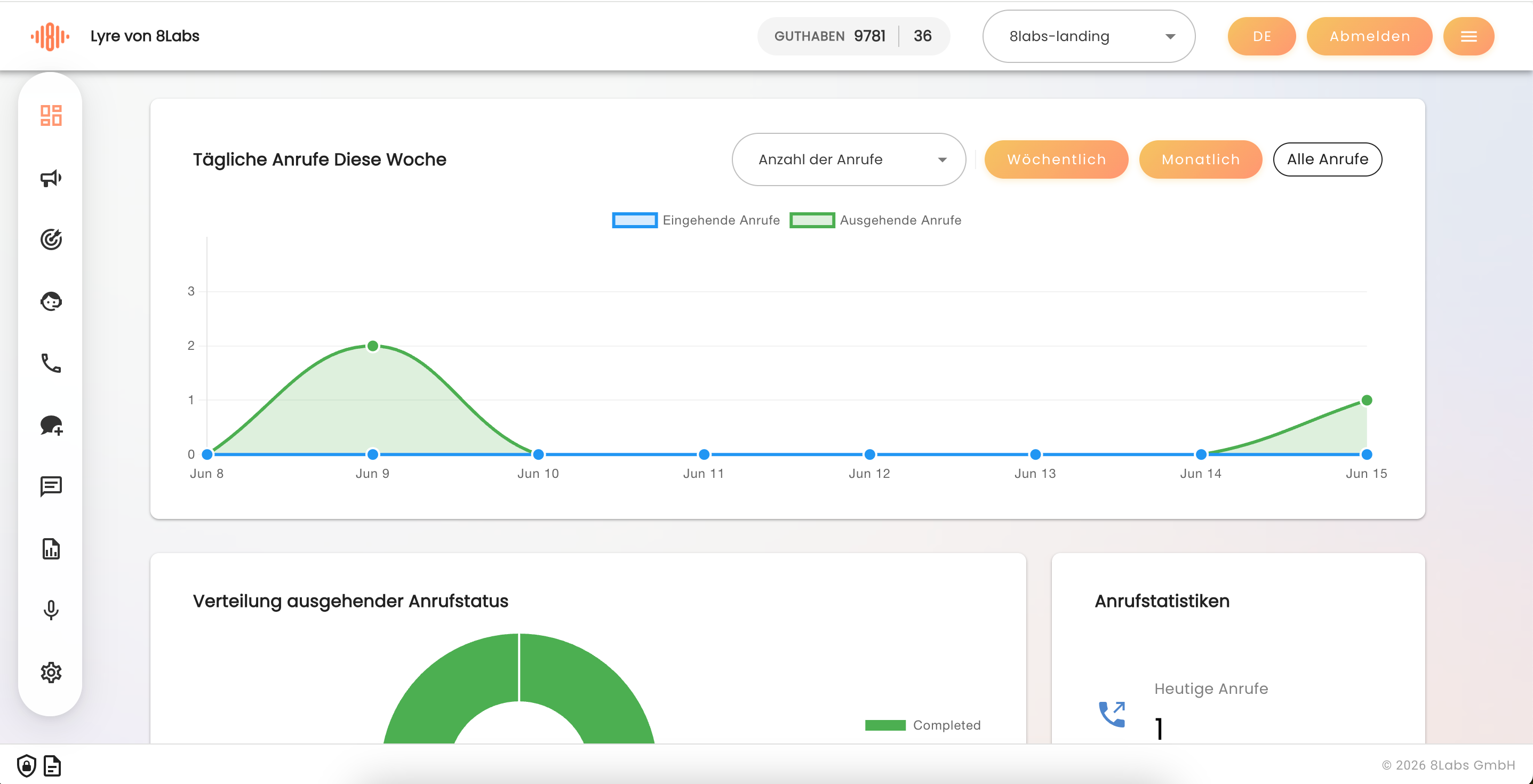This screenshot has height=784, width=1533.
Task: Click the privacy shield icon in footer
Action: click(x=26, y=765)
